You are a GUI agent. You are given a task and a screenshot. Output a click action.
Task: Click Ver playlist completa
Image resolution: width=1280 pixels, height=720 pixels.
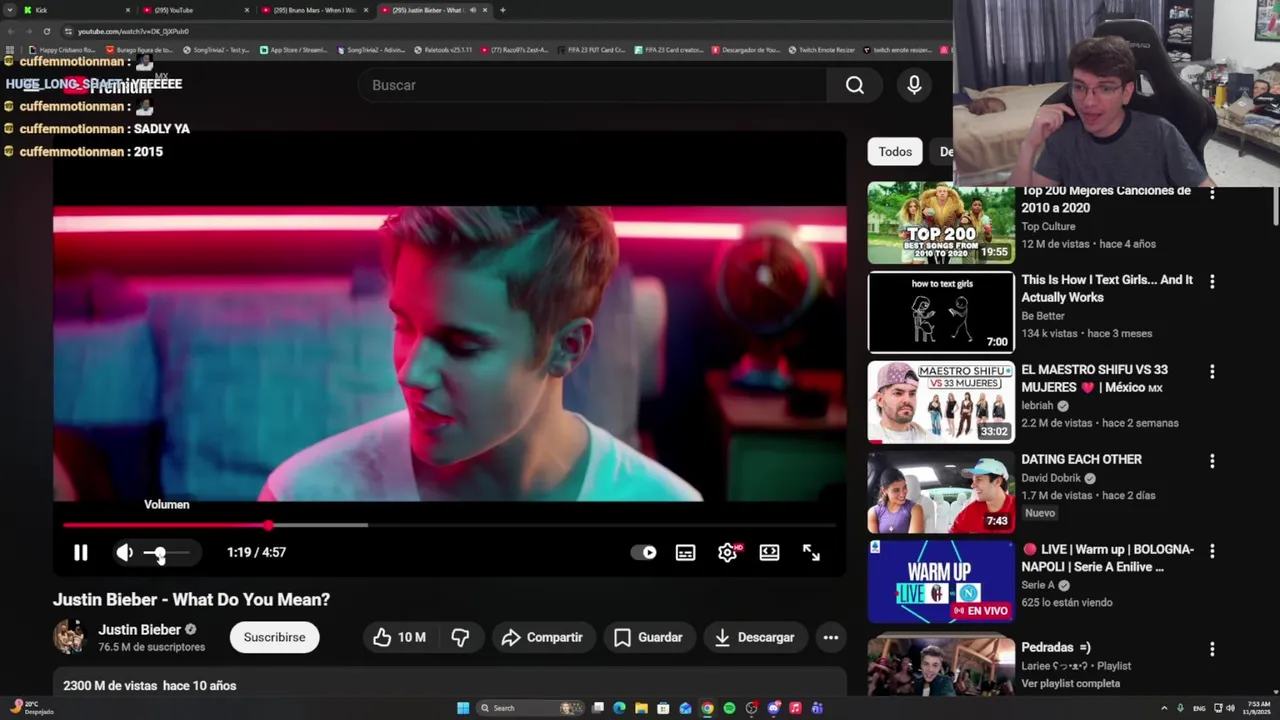(x=1070, y=683)
